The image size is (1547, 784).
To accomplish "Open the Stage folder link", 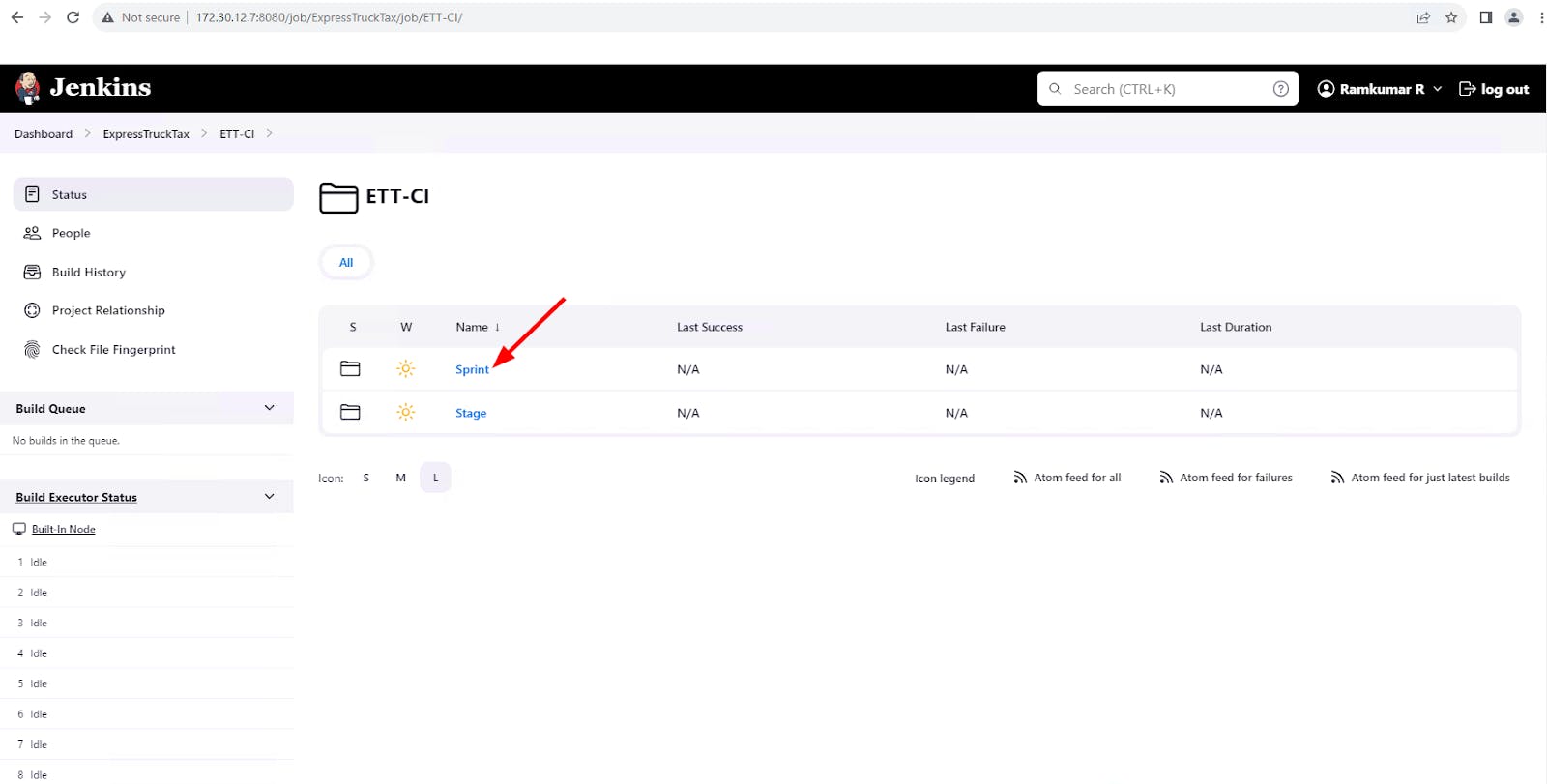I will pos(471,413).
